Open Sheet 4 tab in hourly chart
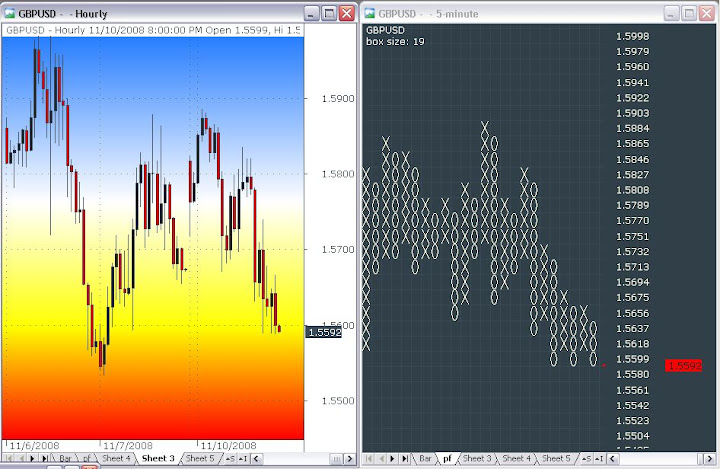The width and height of the screenshot is (720, 469). tap(116, 458)
